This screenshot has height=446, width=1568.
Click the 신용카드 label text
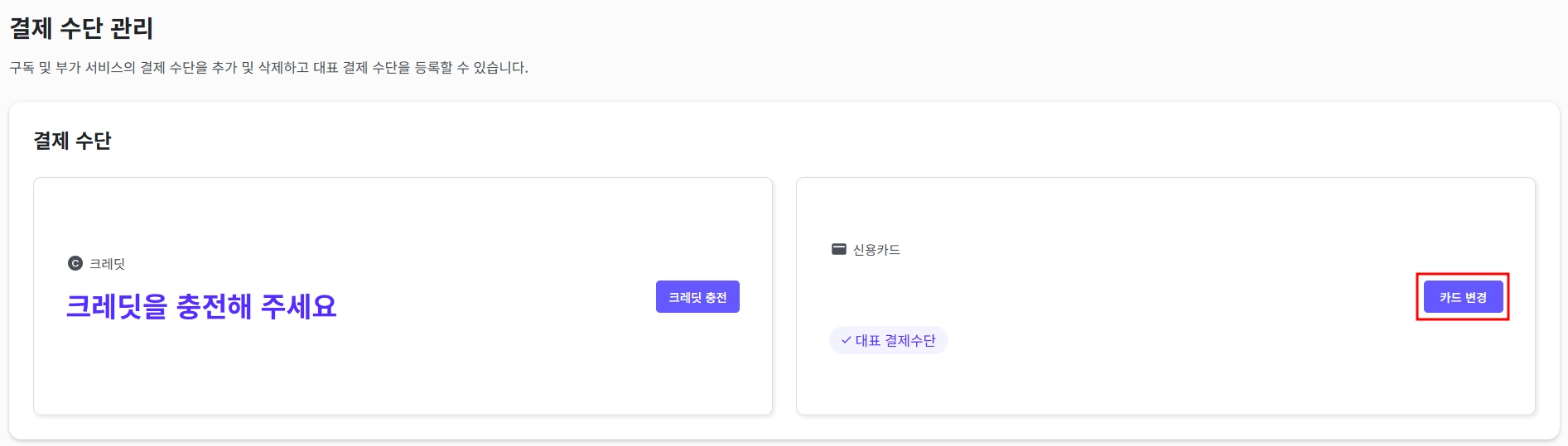click(x=876, y=250)
